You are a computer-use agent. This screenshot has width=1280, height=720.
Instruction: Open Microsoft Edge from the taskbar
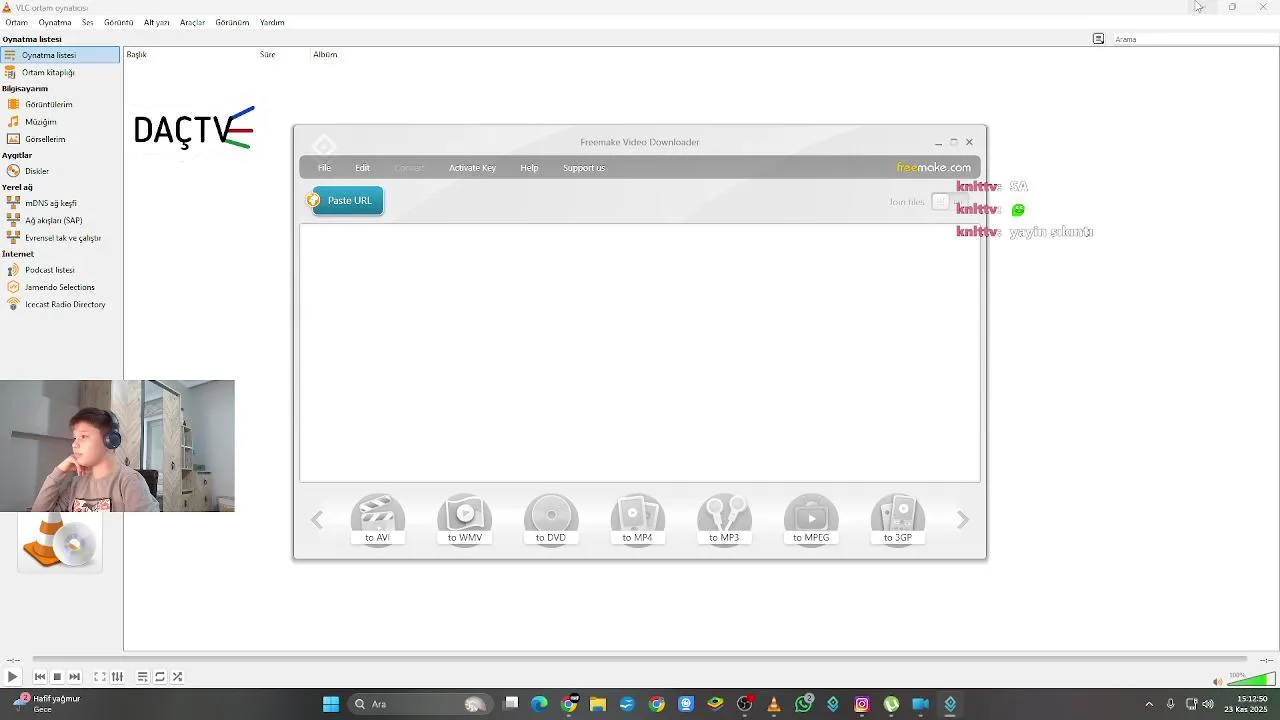(540, 704)
